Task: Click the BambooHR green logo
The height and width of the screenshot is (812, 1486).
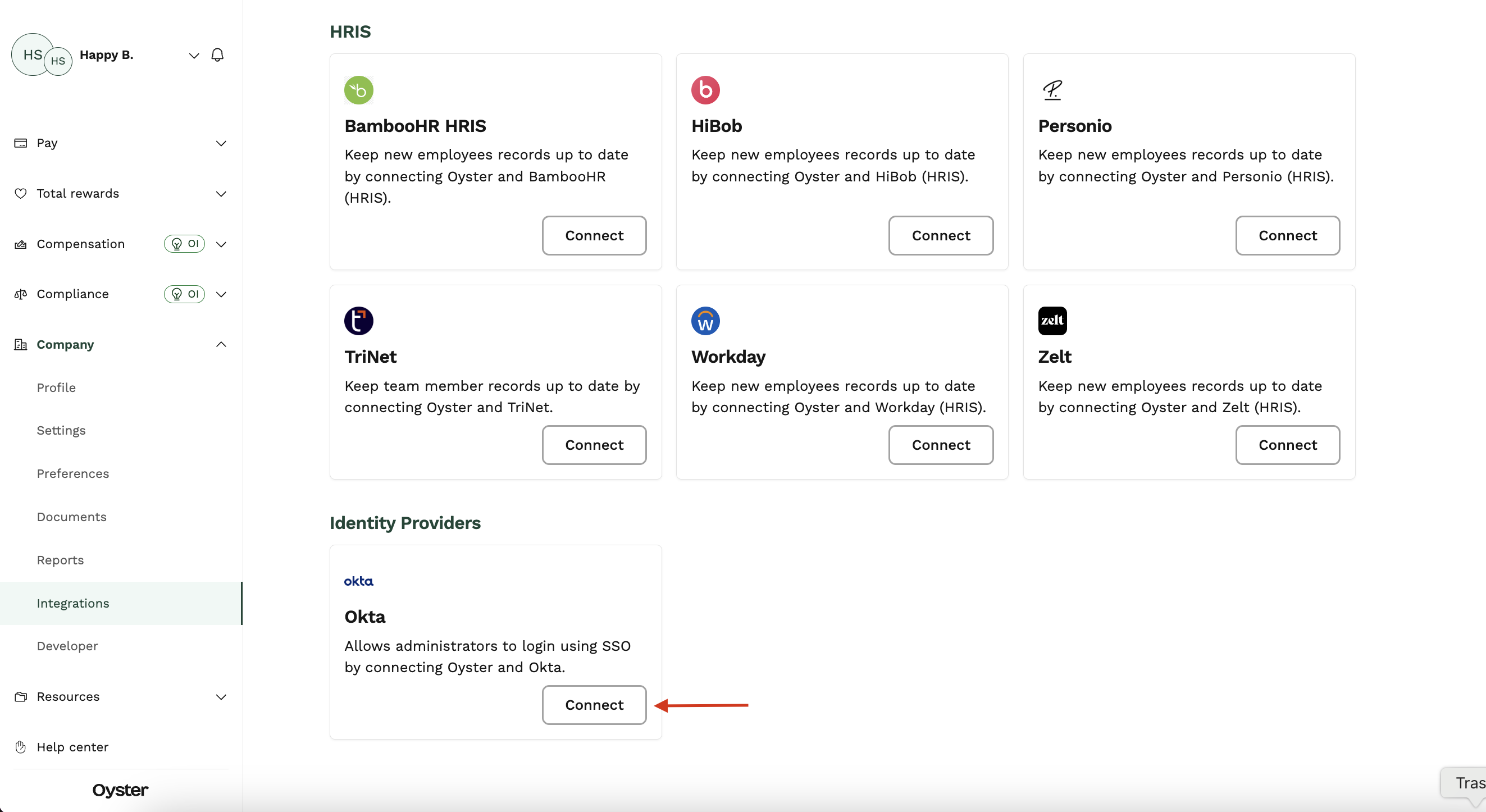Action: pos(359,90)
